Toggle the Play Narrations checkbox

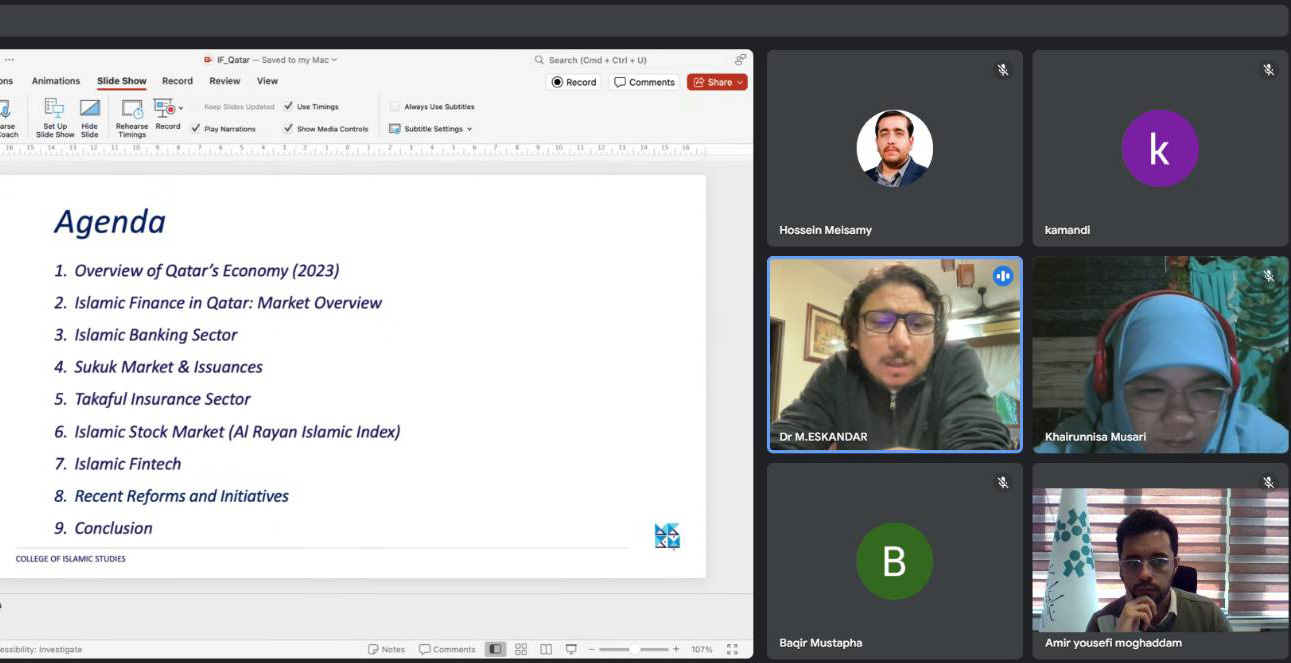click(x=196, y=129)
